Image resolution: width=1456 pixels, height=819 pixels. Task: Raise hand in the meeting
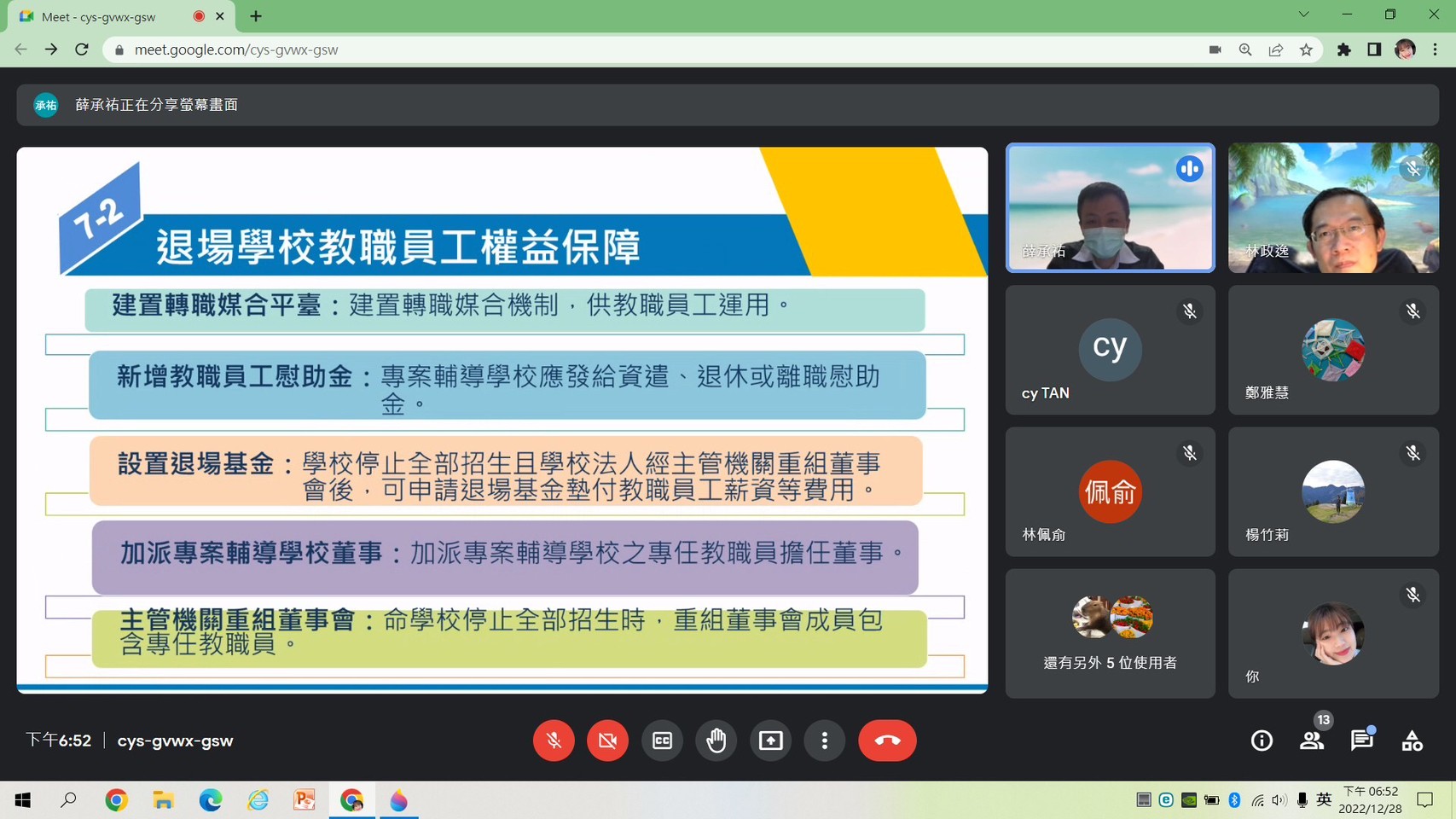tap(716, 741)
